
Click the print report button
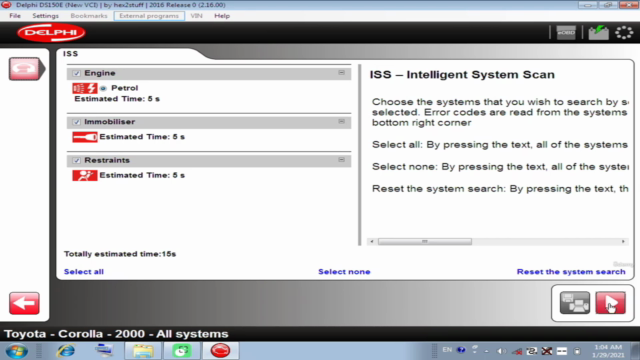point(575,303)
